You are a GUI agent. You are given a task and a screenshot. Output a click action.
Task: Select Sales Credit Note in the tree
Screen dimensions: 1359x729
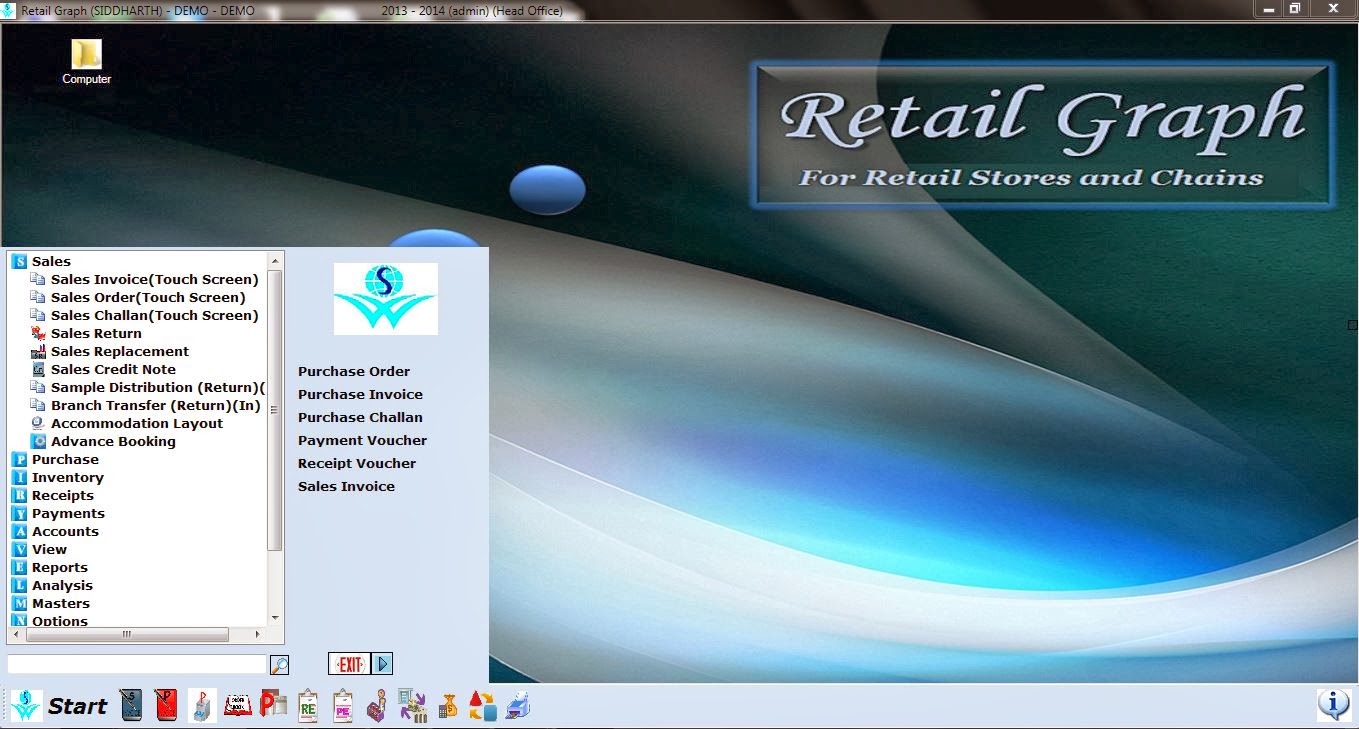pos(113,369)
